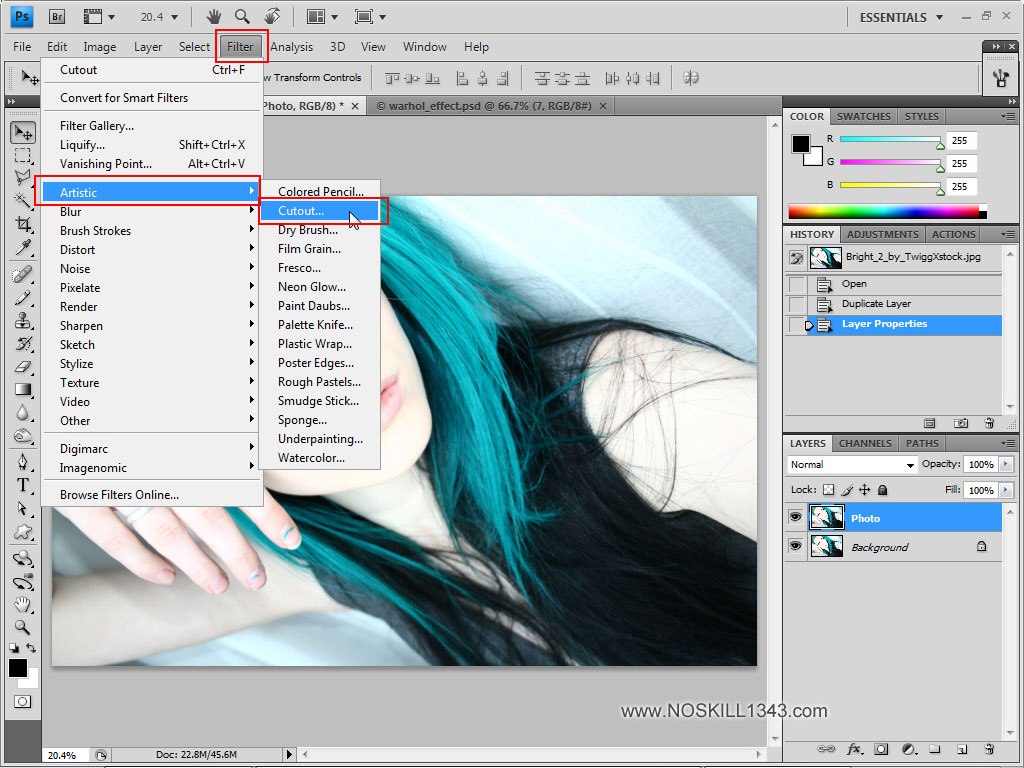Select the Blur tool
The image size is (1024, 768).
[x=24, y=412]
